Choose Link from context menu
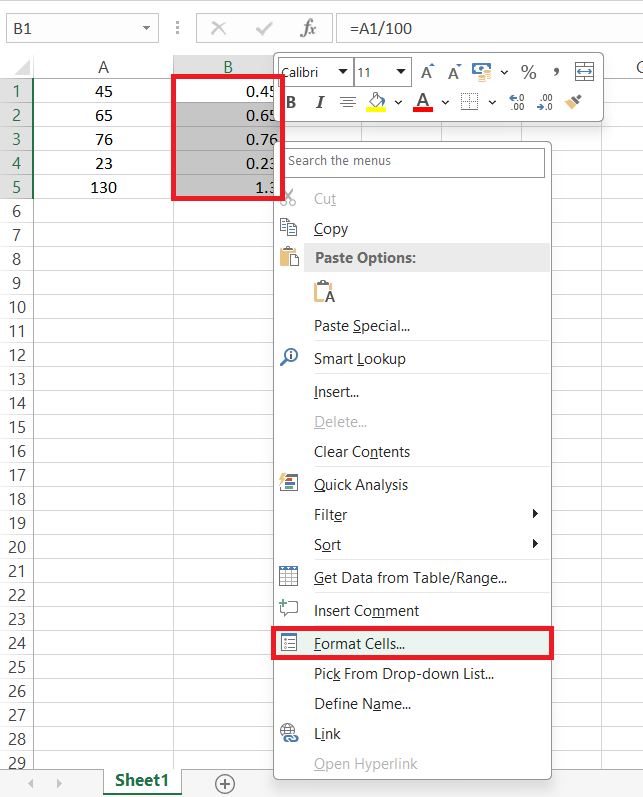The image size is (643, 797). tap(327, 734)
